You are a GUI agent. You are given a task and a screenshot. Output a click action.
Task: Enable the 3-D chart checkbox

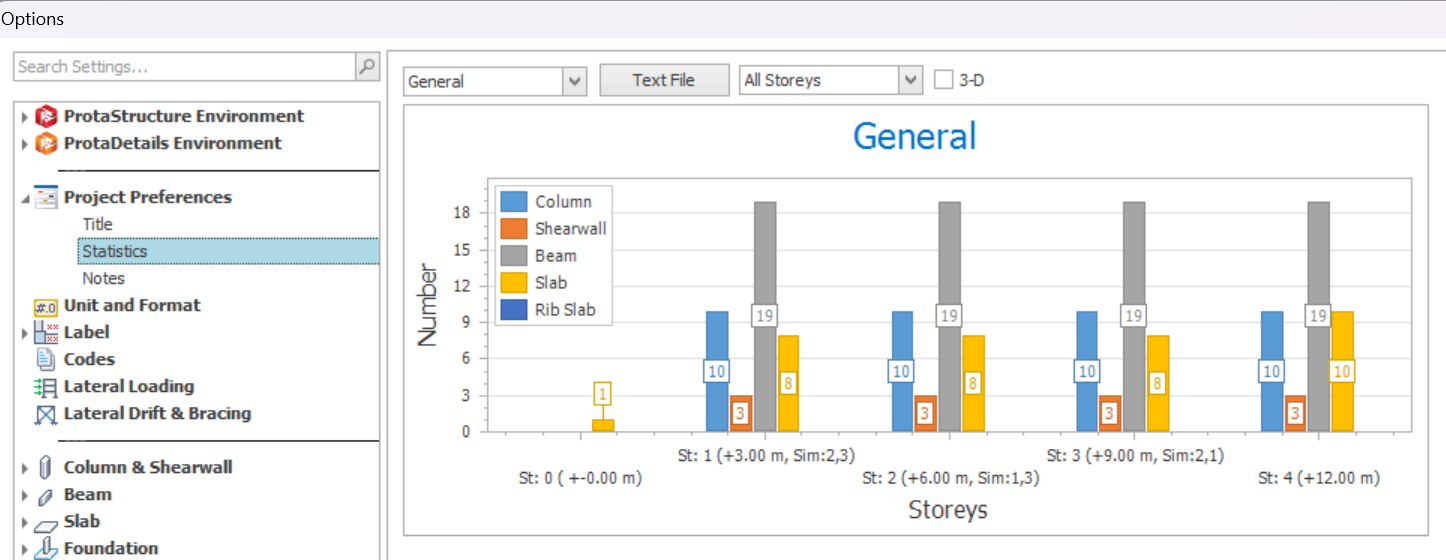[x=943, y=80]
